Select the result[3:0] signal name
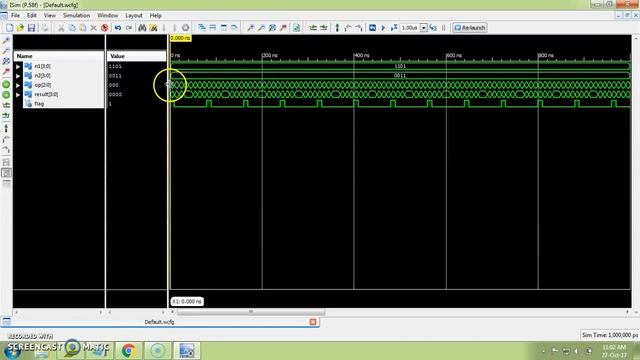 click(x=46, y=94)
